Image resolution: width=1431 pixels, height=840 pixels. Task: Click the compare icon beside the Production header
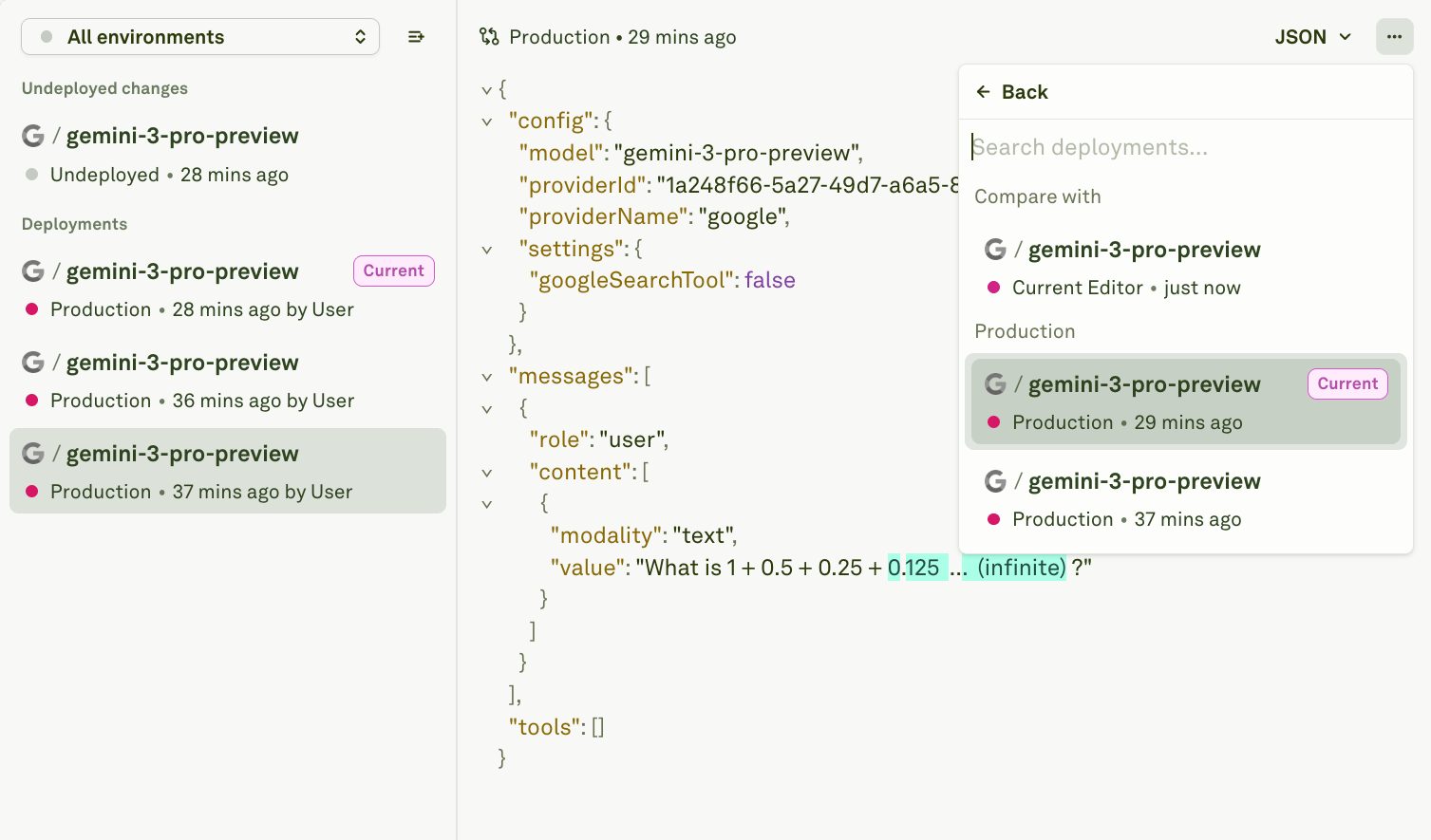(x=489, y=37)
